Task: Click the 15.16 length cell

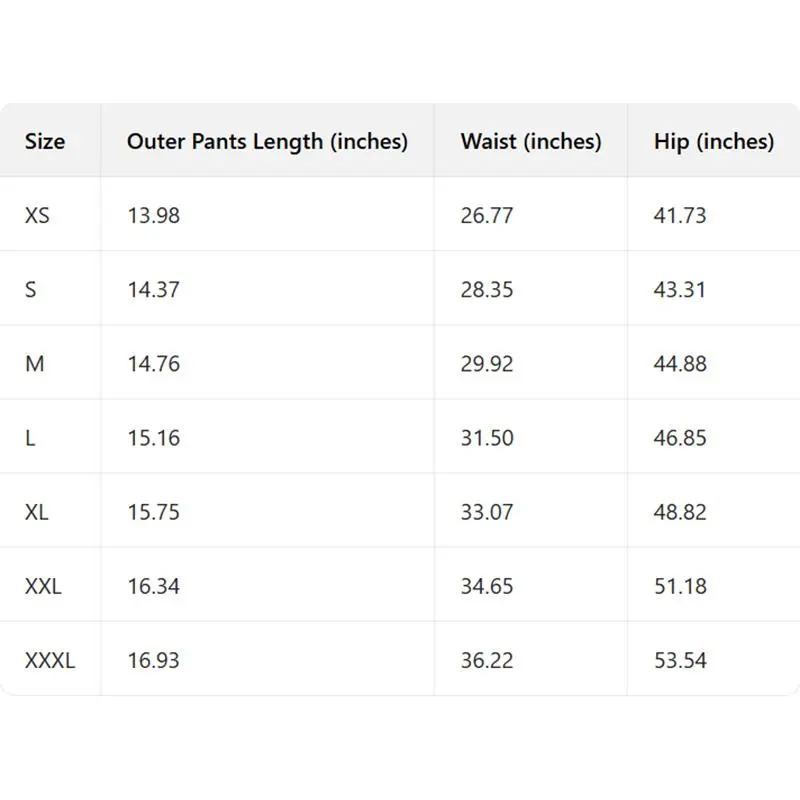Action: 154,438
